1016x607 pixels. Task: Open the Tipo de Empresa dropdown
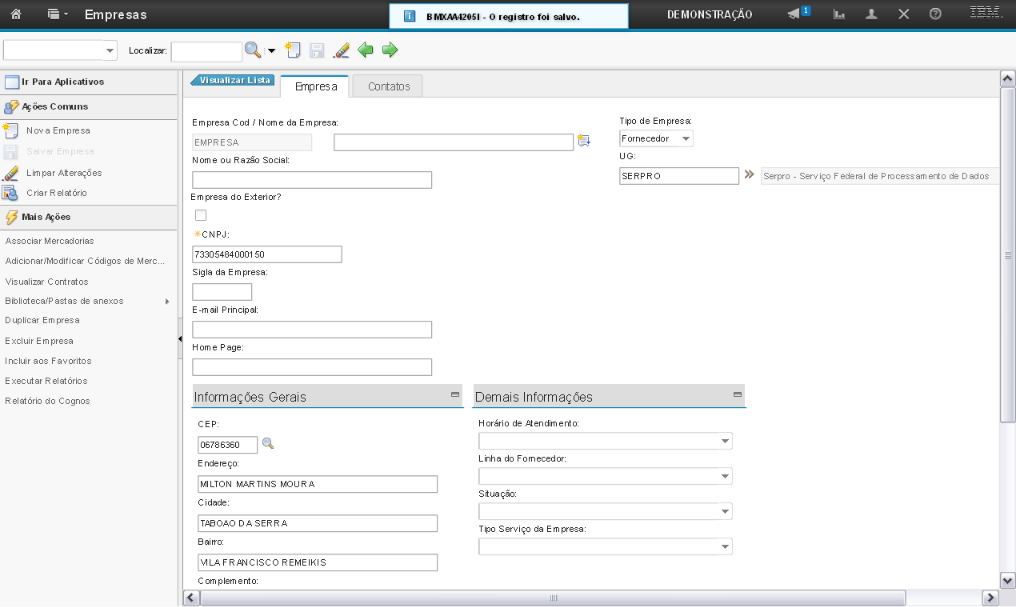(x=686, y=139)
